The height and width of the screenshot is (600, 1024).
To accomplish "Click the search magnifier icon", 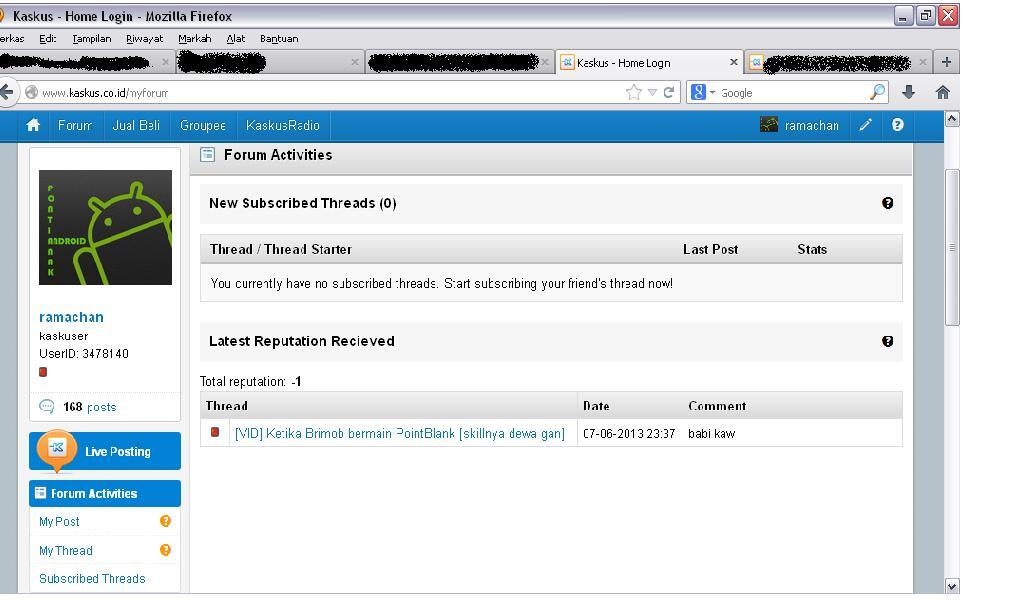I will (x=878, y=93).
